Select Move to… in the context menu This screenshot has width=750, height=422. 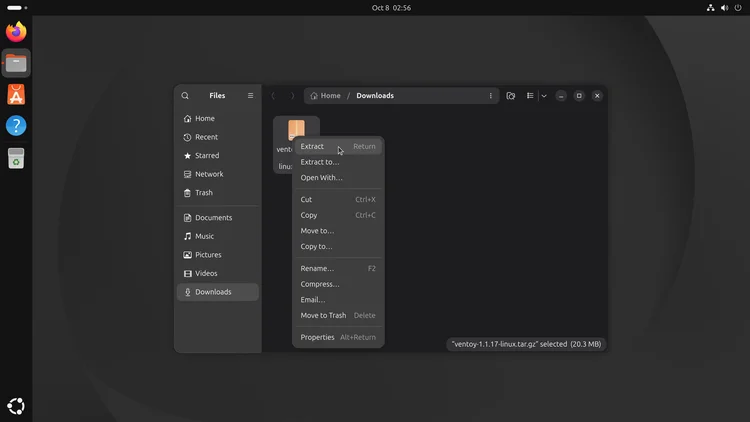click(338, 231)
